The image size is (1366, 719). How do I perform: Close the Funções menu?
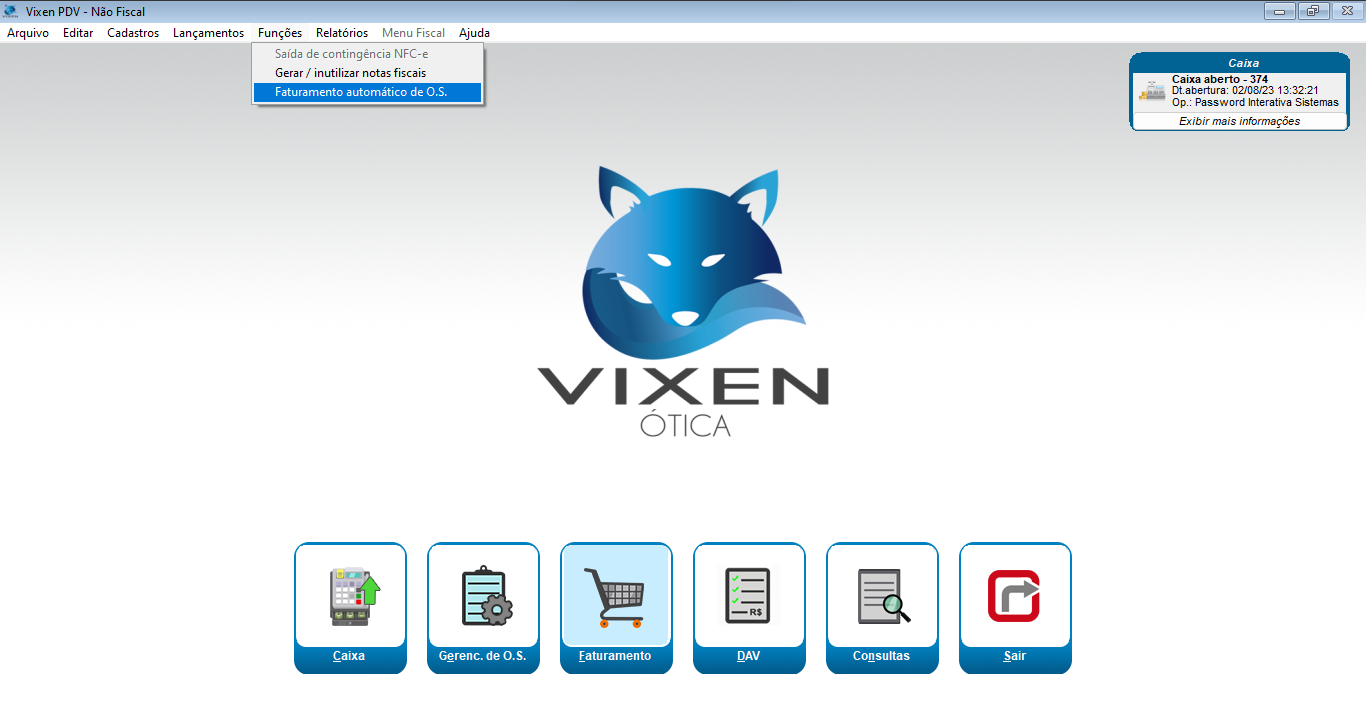pyautogui.click(x=280, y=33)
